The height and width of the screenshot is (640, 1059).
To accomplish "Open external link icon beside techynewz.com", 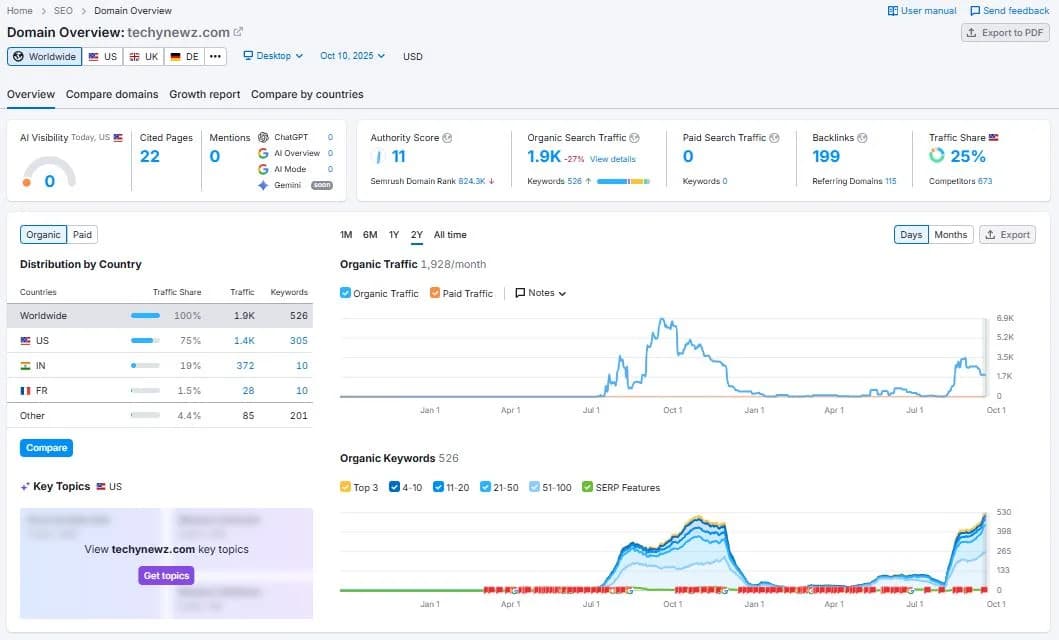I will (x=238, y=32).
